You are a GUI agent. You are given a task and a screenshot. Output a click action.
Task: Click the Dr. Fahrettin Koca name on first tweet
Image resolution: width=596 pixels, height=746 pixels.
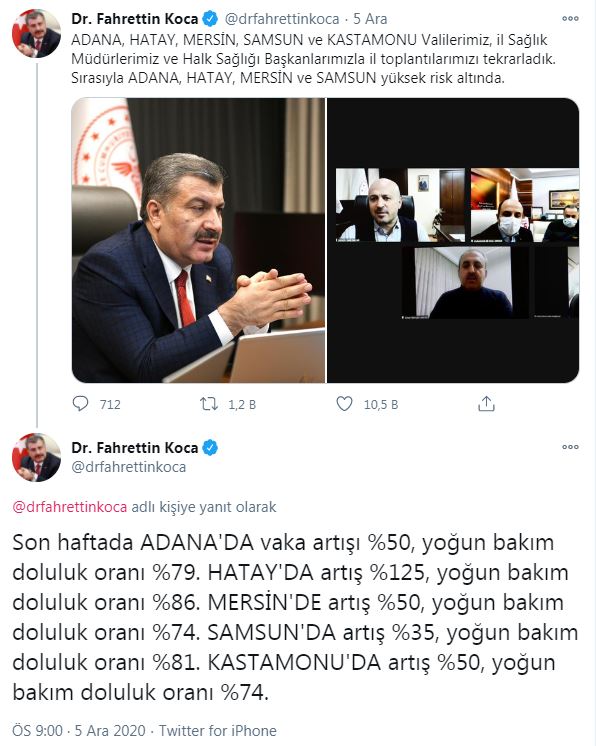[x=135, y=19]
